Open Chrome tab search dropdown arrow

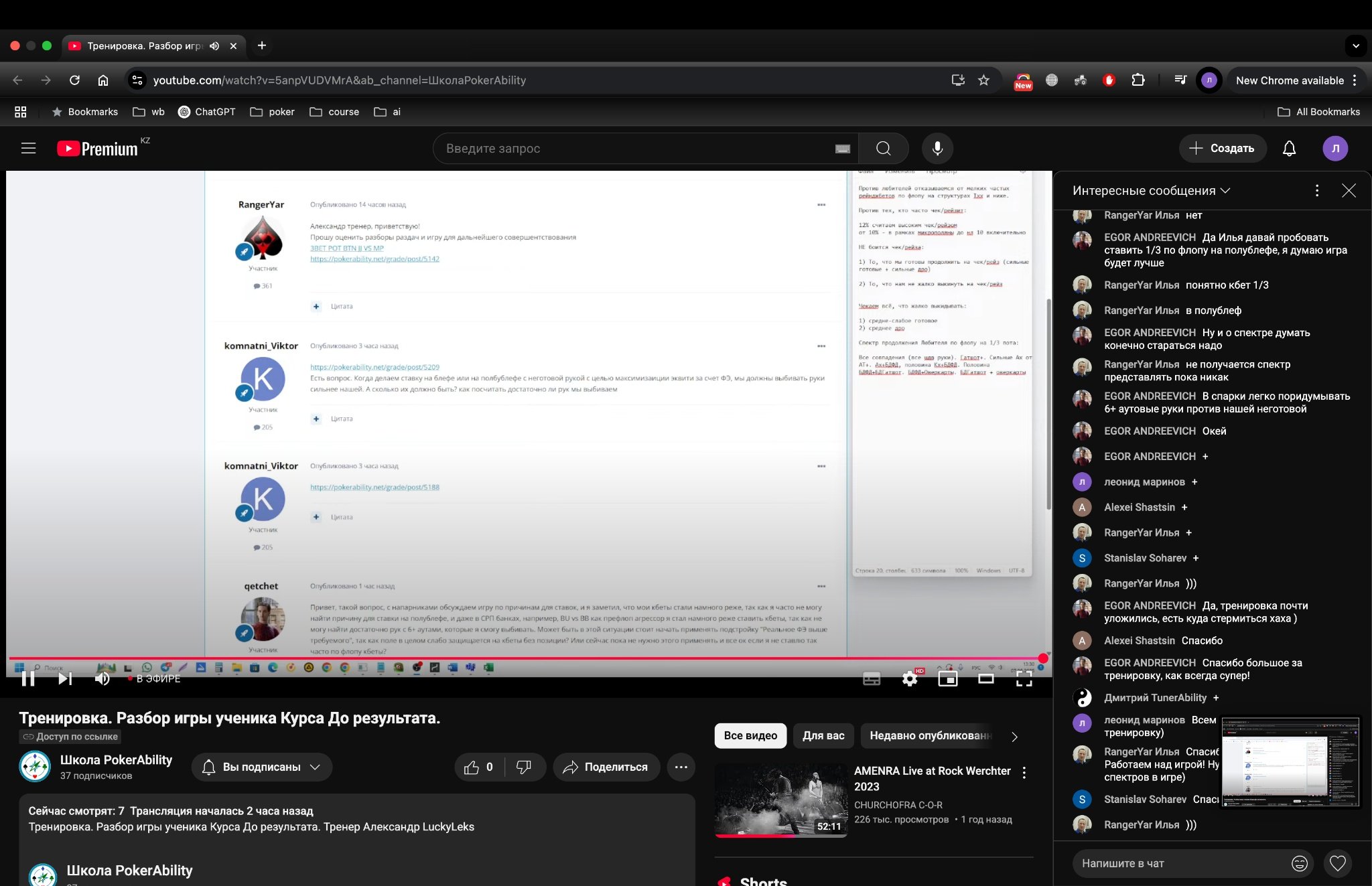click(x=1356, y=46)
